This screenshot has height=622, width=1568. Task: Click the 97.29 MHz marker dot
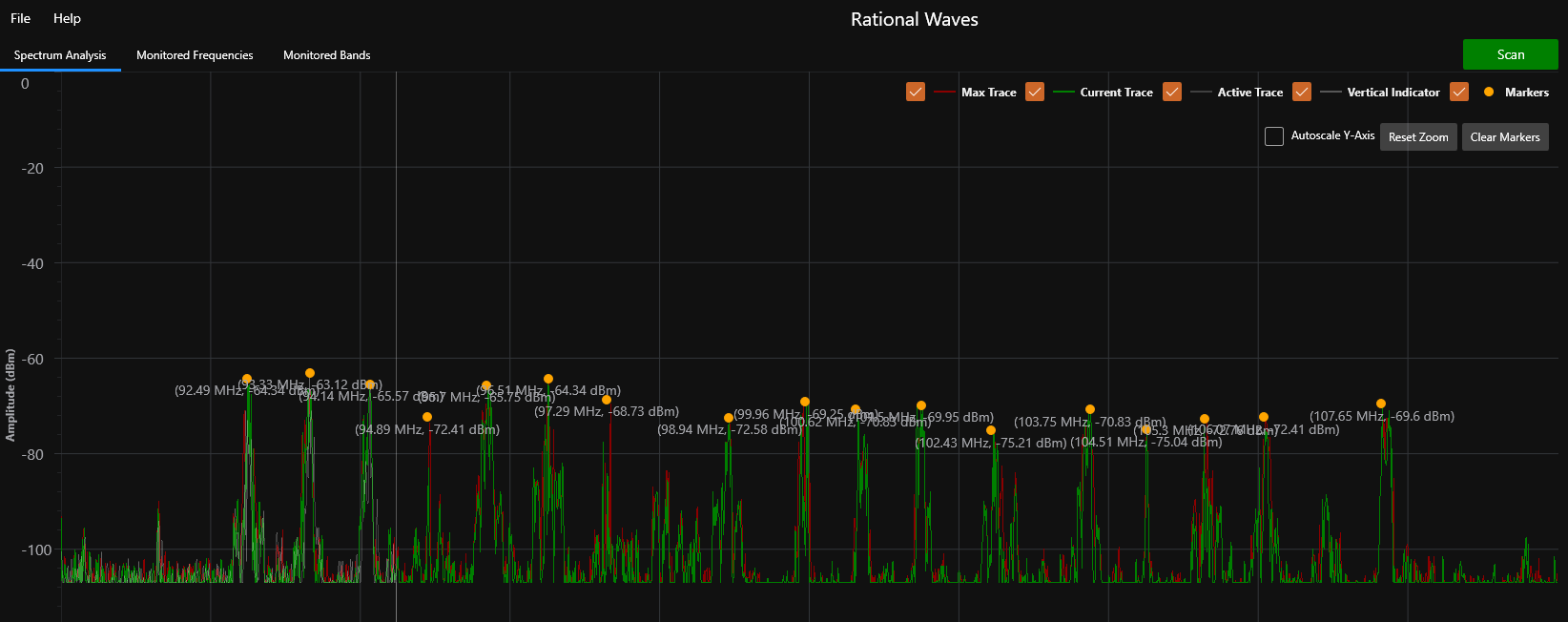tap(607, 400)
